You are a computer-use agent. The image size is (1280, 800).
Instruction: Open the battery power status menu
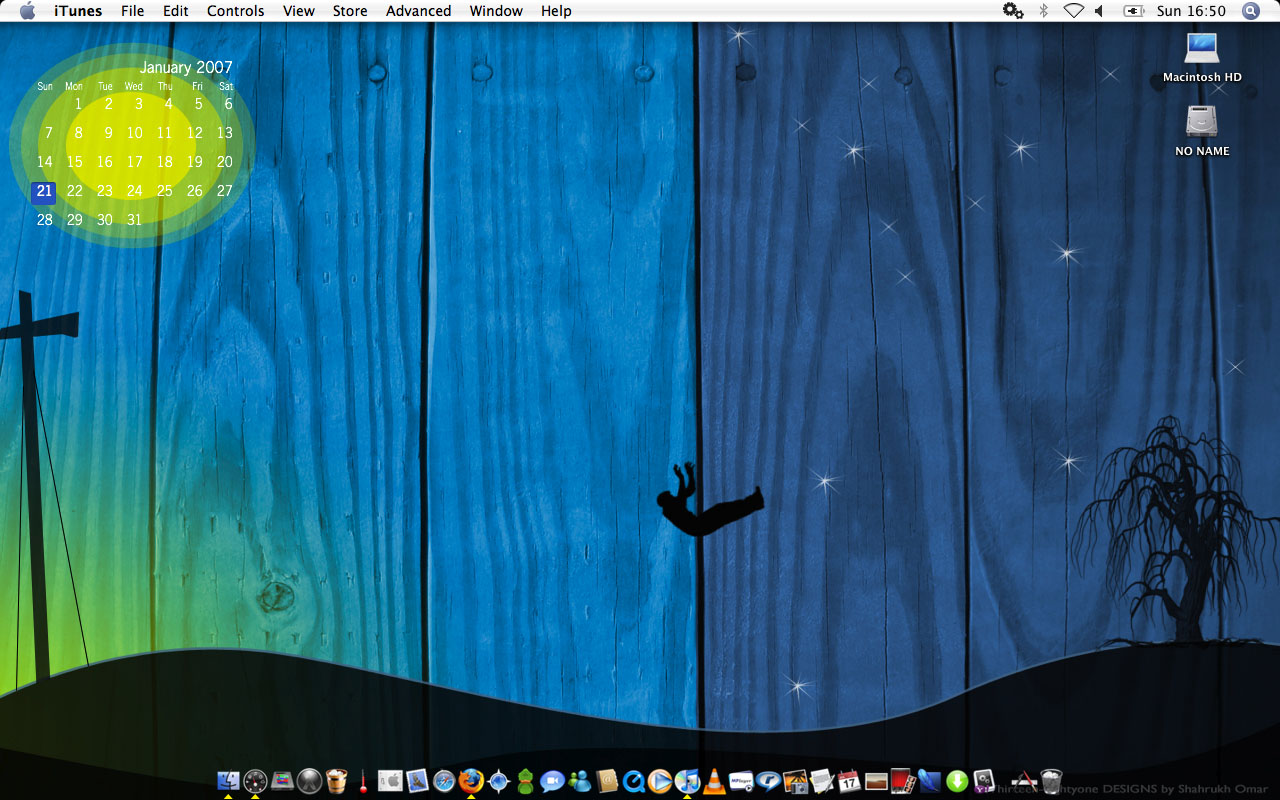(x=1133, y=11)
